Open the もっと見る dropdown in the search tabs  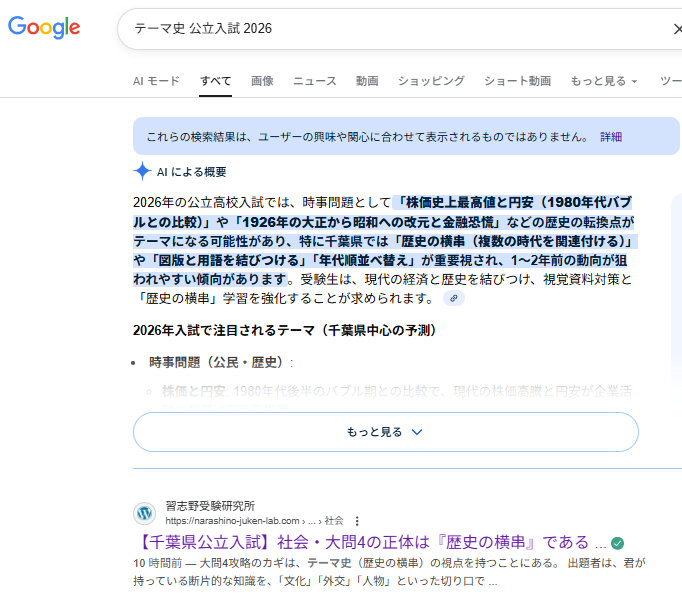coord(603,81)
